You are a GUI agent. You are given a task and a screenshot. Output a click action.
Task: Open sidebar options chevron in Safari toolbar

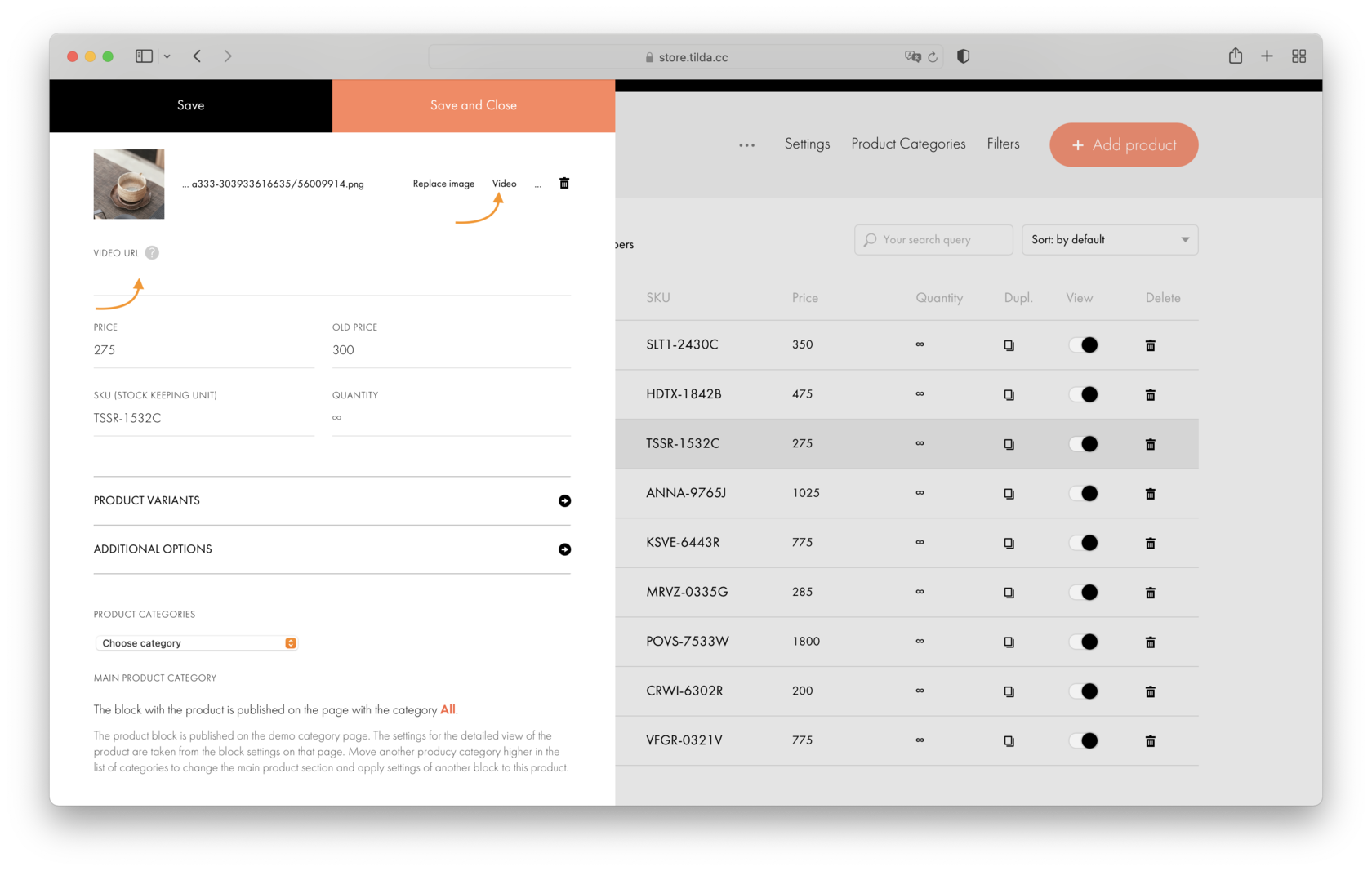click(167, 56)
